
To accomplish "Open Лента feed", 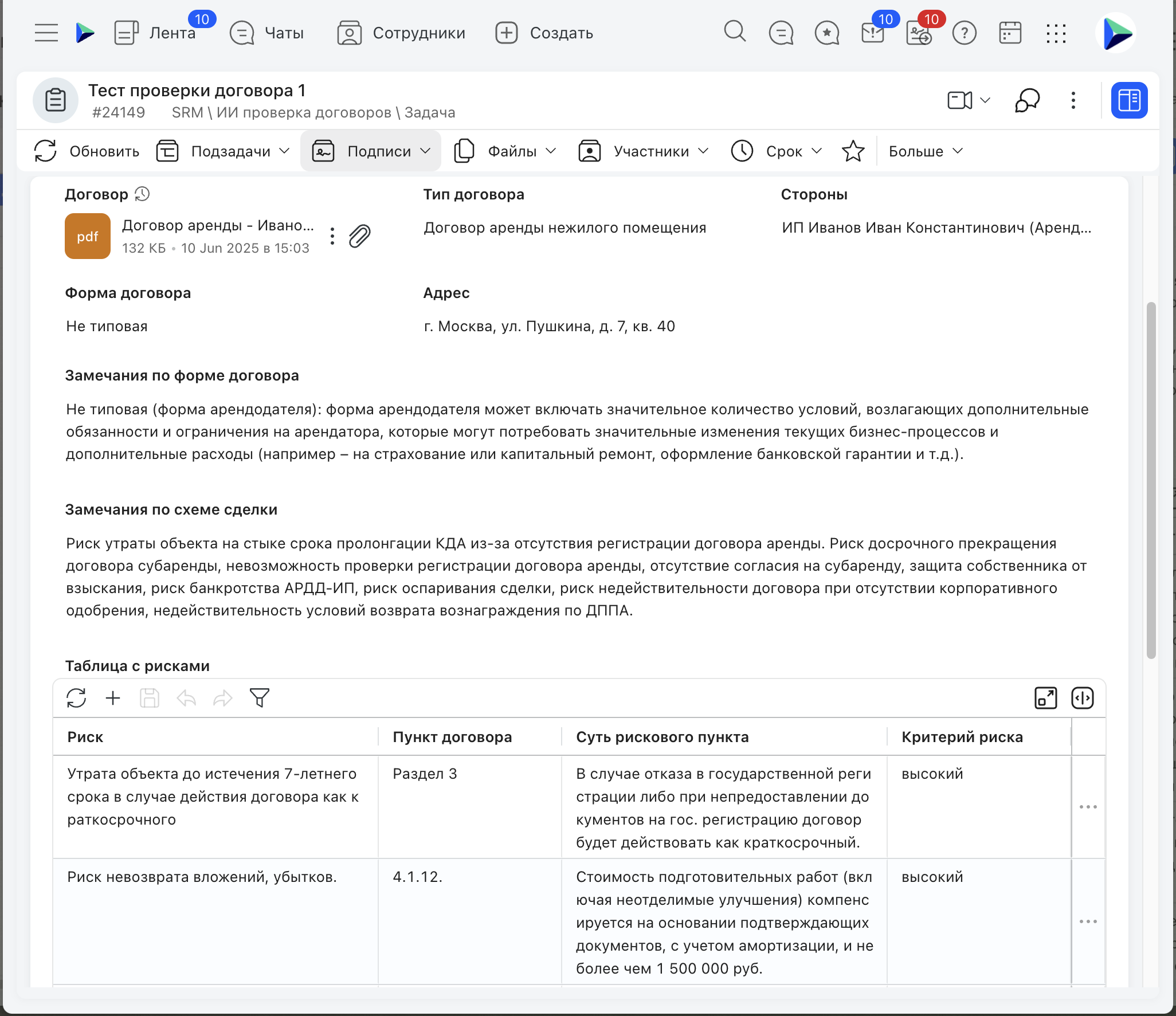I will pos(155,33).
